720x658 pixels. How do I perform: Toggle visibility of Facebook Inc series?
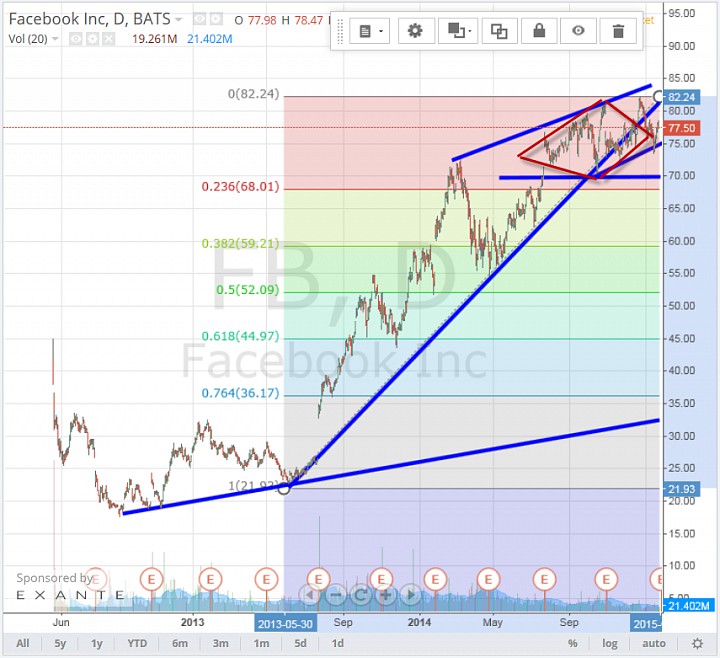click(x=199, y=19)
